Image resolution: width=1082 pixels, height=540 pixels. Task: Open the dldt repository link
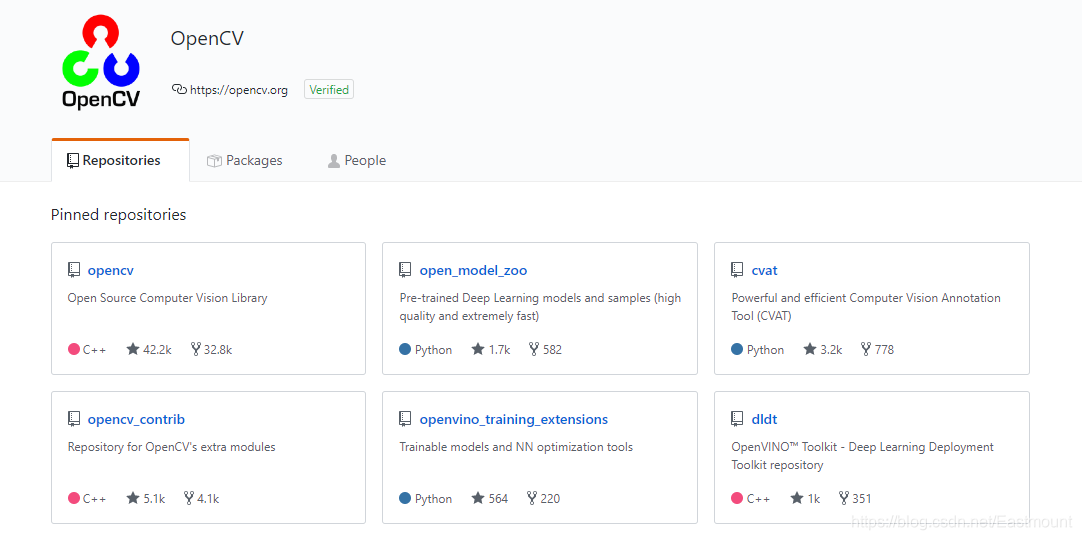(764, 419)
